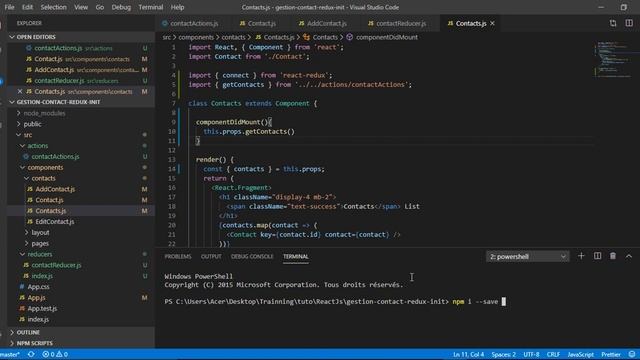Screen dimensions: 640x360
Task: Open the new terminal plus icon
Action: coord(581,256)
